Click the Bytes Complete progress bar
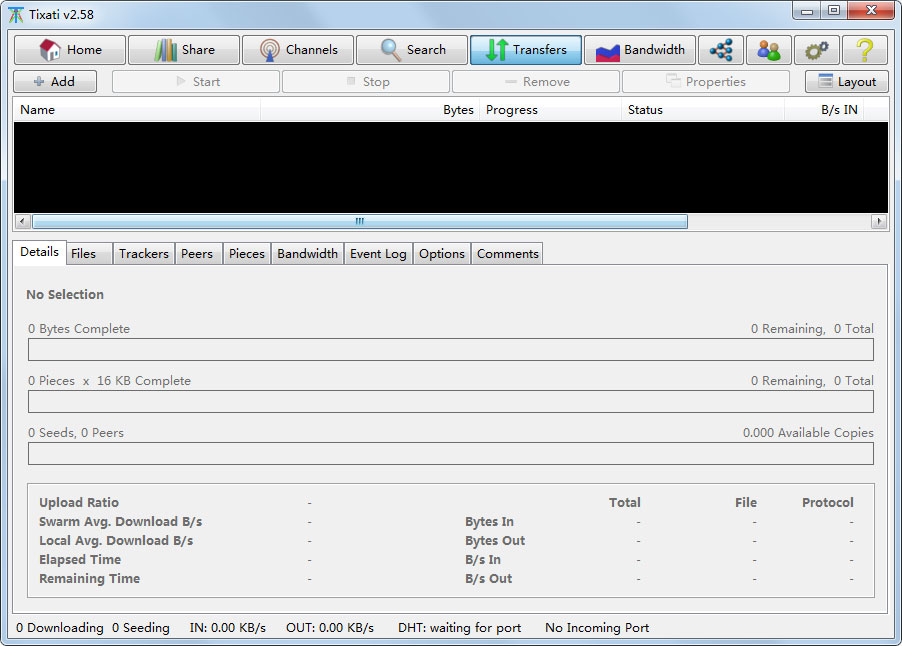Viewport: 902px width, 646px height. (451, 350)
